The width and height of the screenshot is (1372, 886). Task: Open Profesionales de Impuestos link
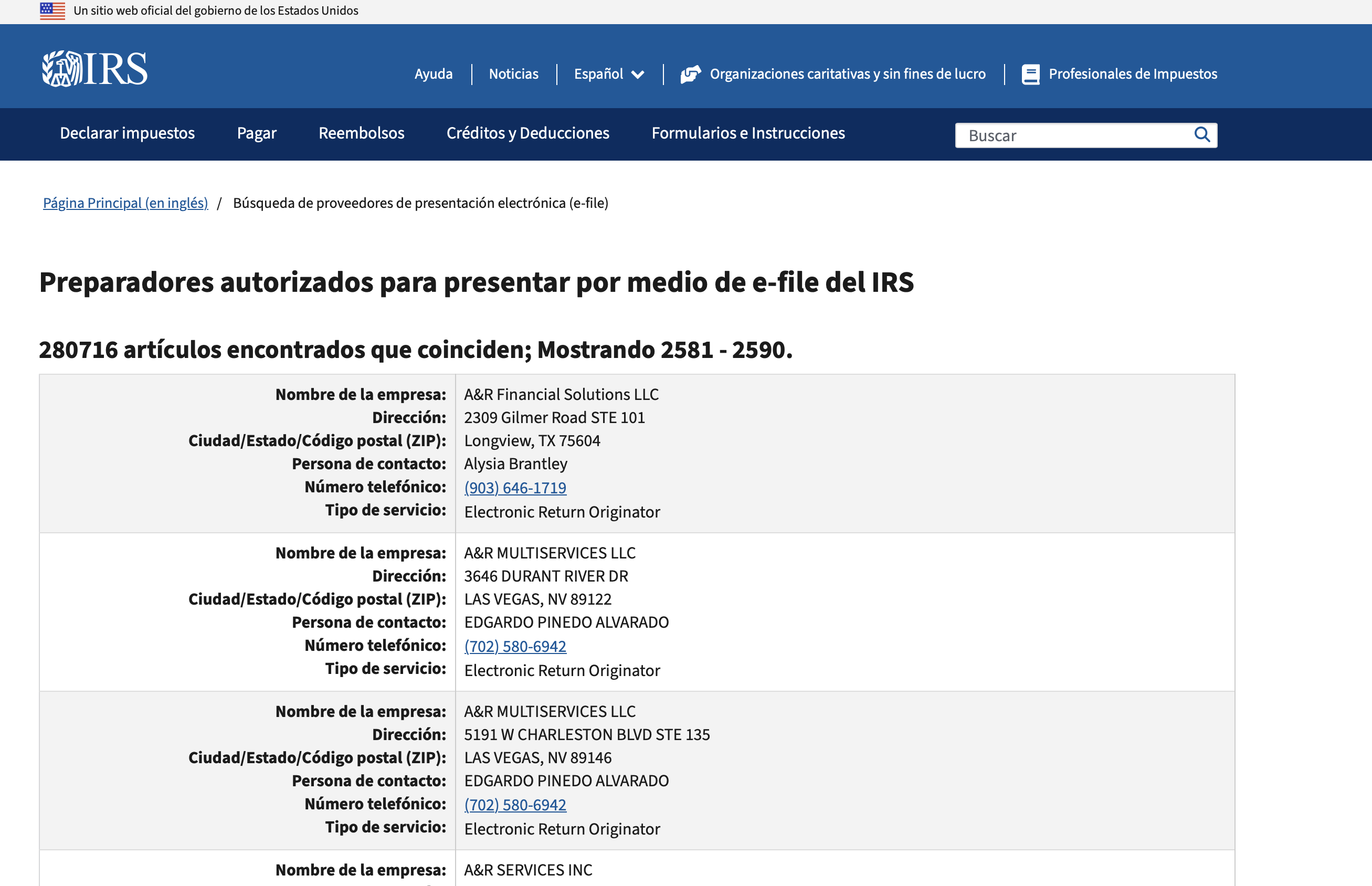coord(1133,74)
